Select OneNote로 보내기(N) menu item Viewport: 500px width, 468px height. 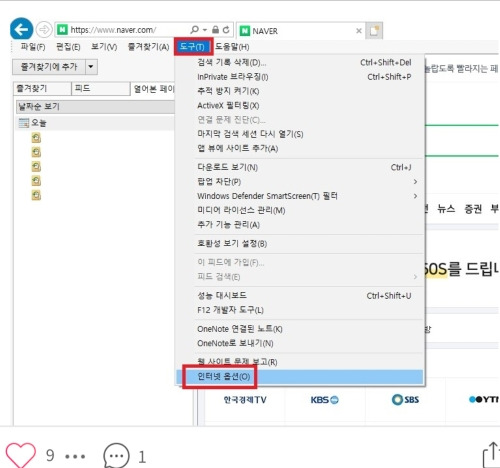click(300, 343)
